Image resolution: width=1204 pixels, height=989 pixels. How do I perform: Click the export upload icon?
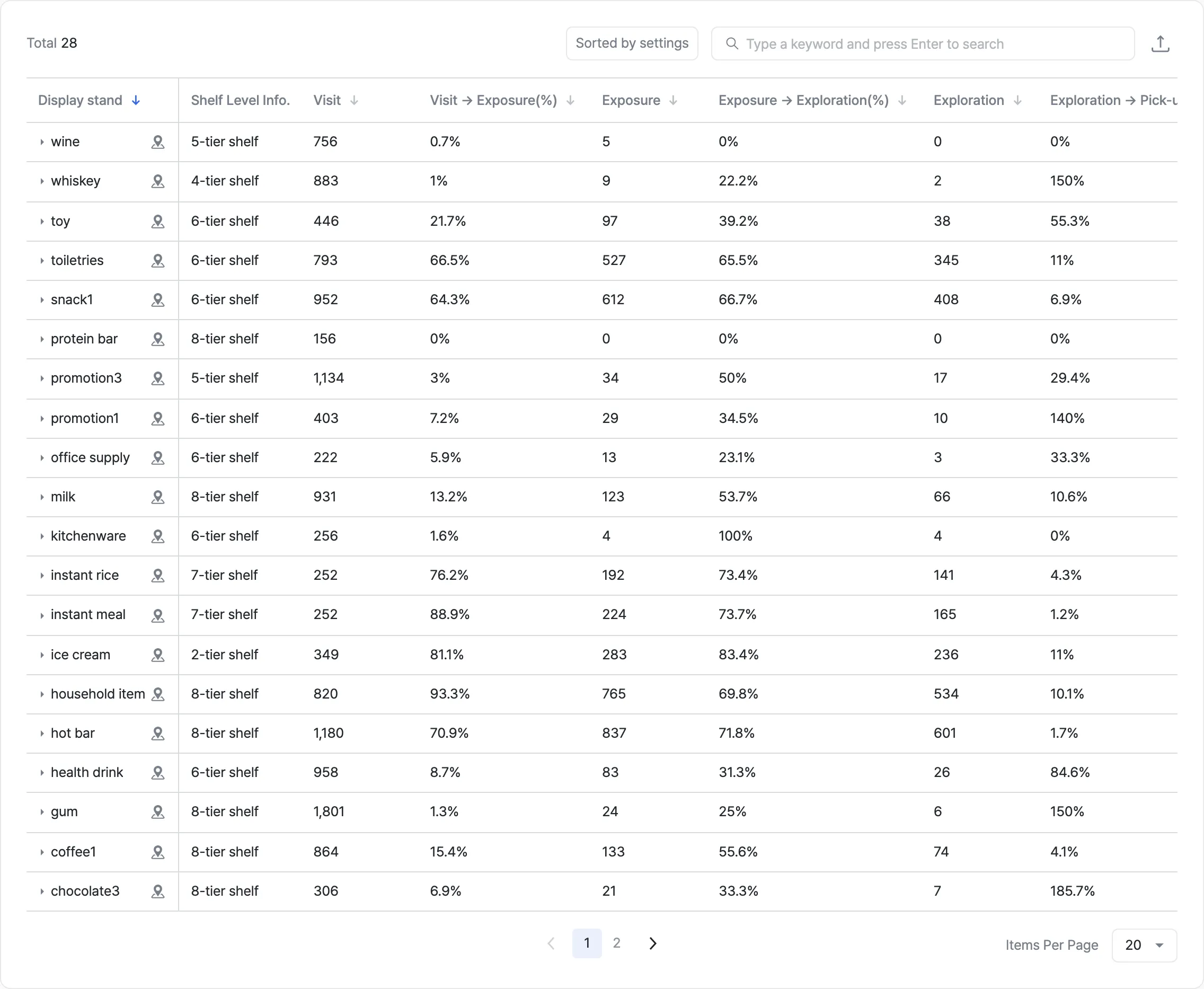coord(1159,43)
